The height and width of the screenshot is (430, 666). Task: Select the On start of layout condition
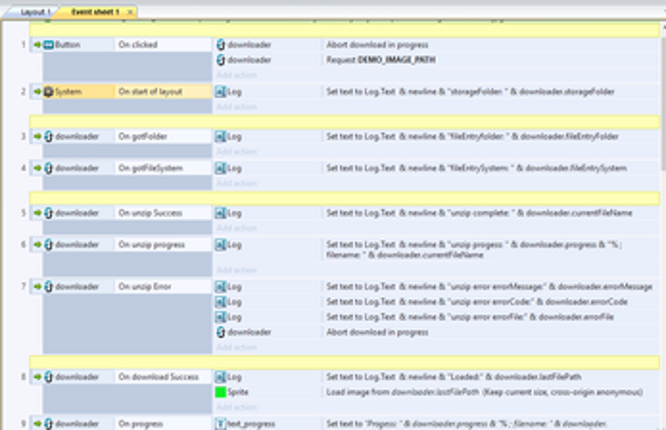pyautogui.click(x=163, y=92)
